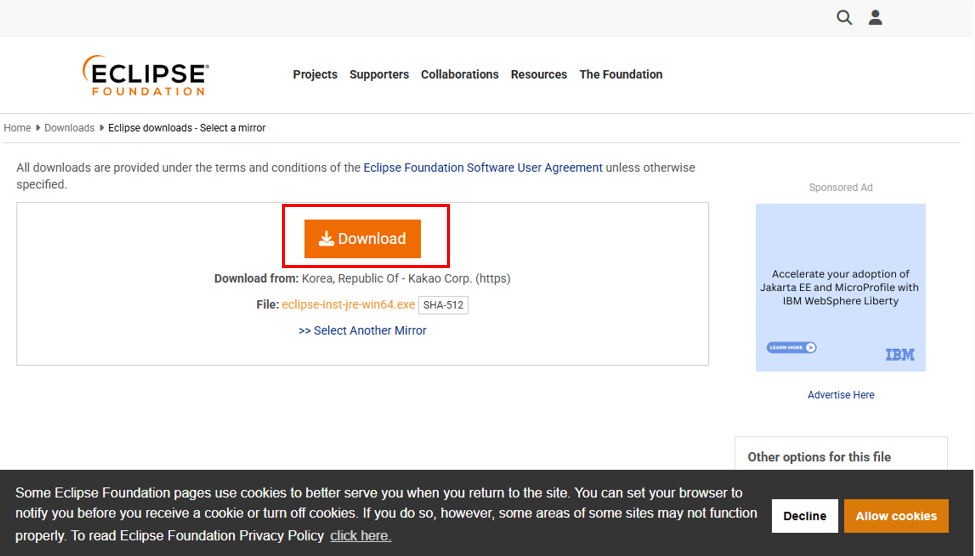Click the SHA-512 checksum button

443,305
